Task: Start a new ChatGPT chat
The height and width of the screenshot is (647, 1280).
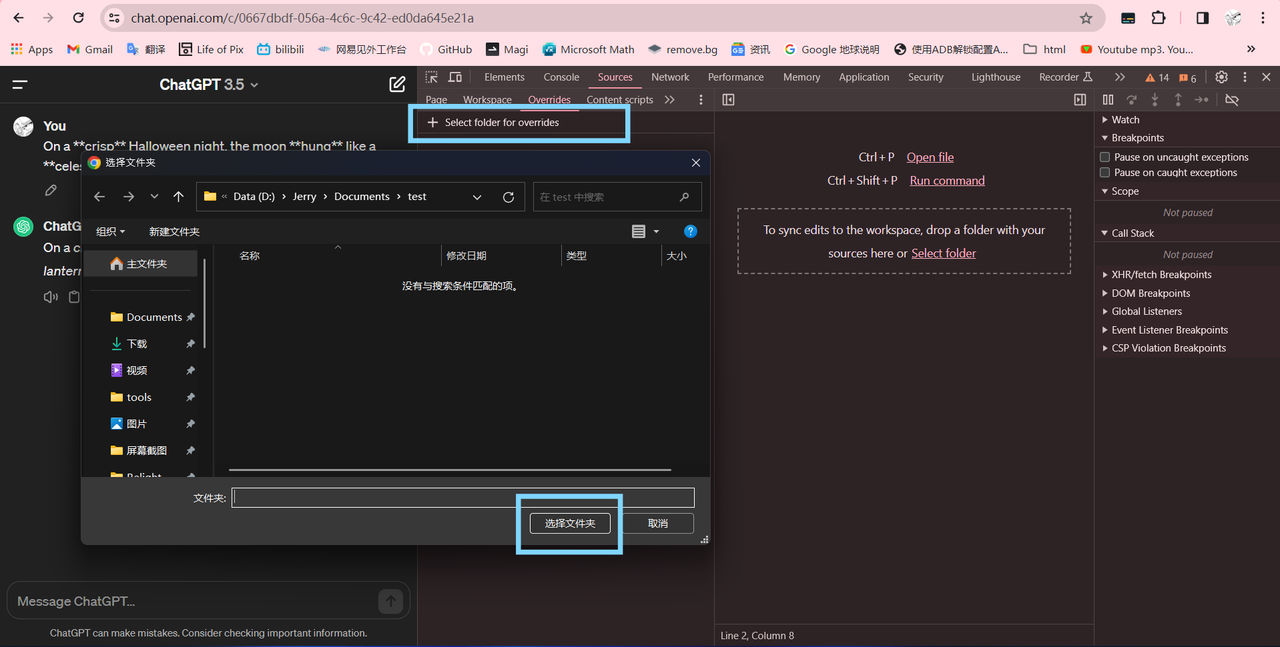Action: coord(397,85)
